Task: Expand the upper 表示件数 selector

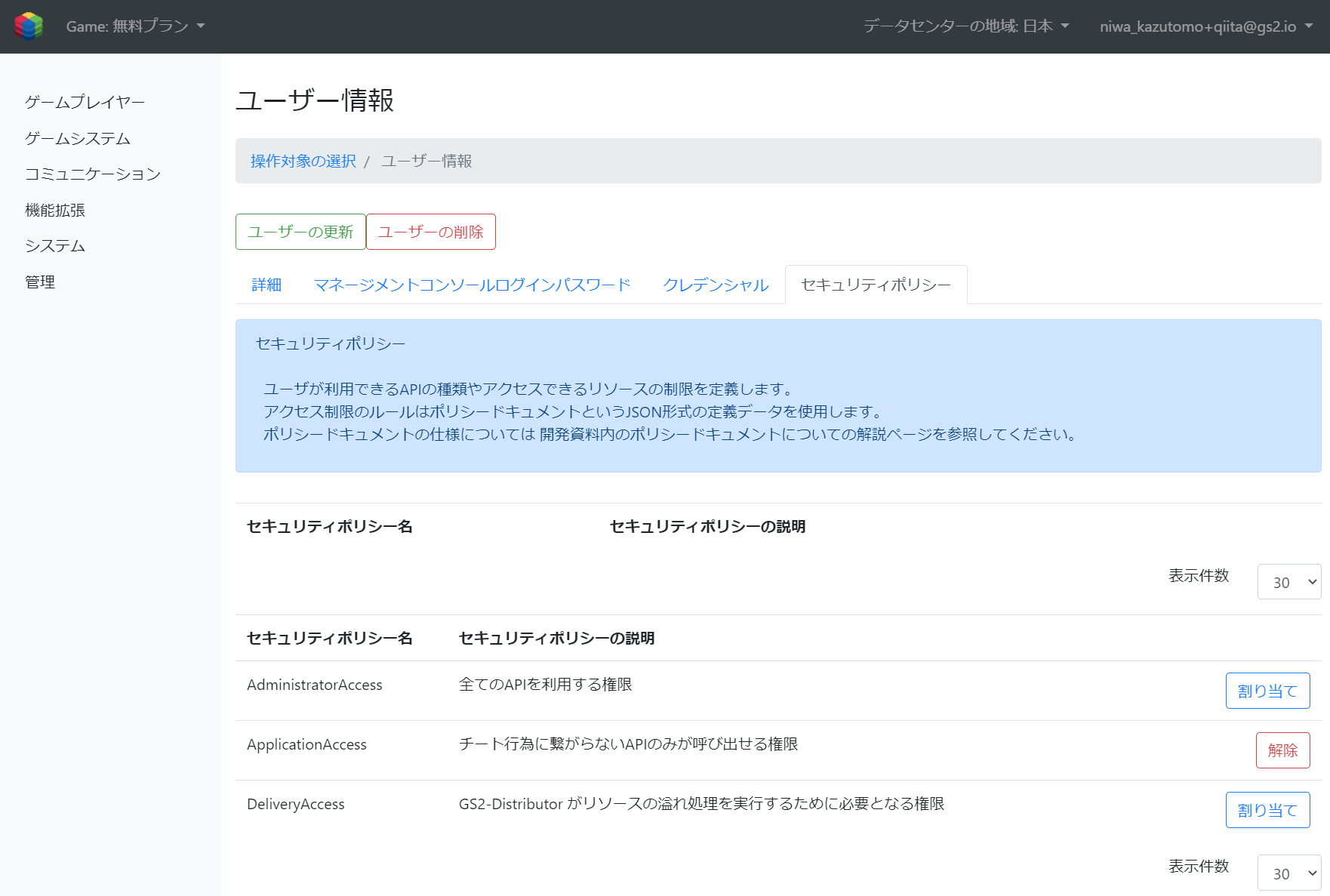Action: [x=1289, y=582]
